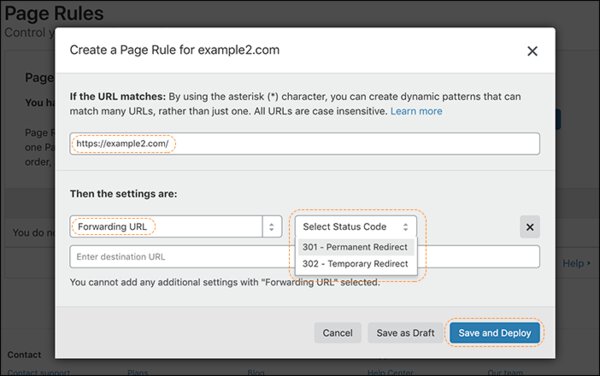This screenshot has width=600, height=376.
Task: Open the Forwarding URL setting dropdown
Action: (176, 226)
